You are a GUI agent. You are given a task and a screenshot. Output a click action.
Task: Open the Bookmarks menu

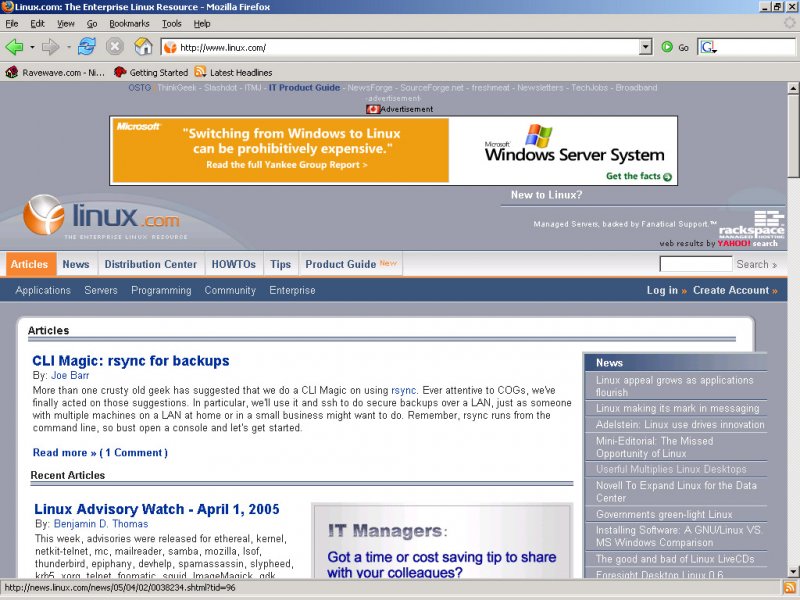pyautogui.click(x=129, y=23)
